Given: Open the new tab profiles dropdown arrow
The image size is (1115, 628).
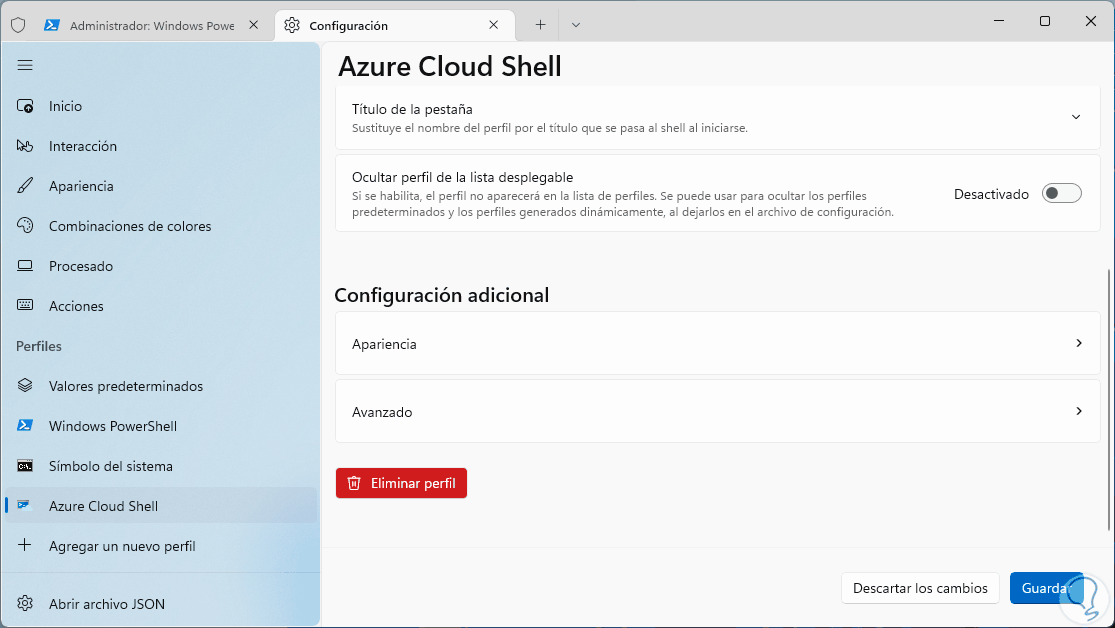Looking at the screenshot, I should pyautogui.click(x=576, y=25).
